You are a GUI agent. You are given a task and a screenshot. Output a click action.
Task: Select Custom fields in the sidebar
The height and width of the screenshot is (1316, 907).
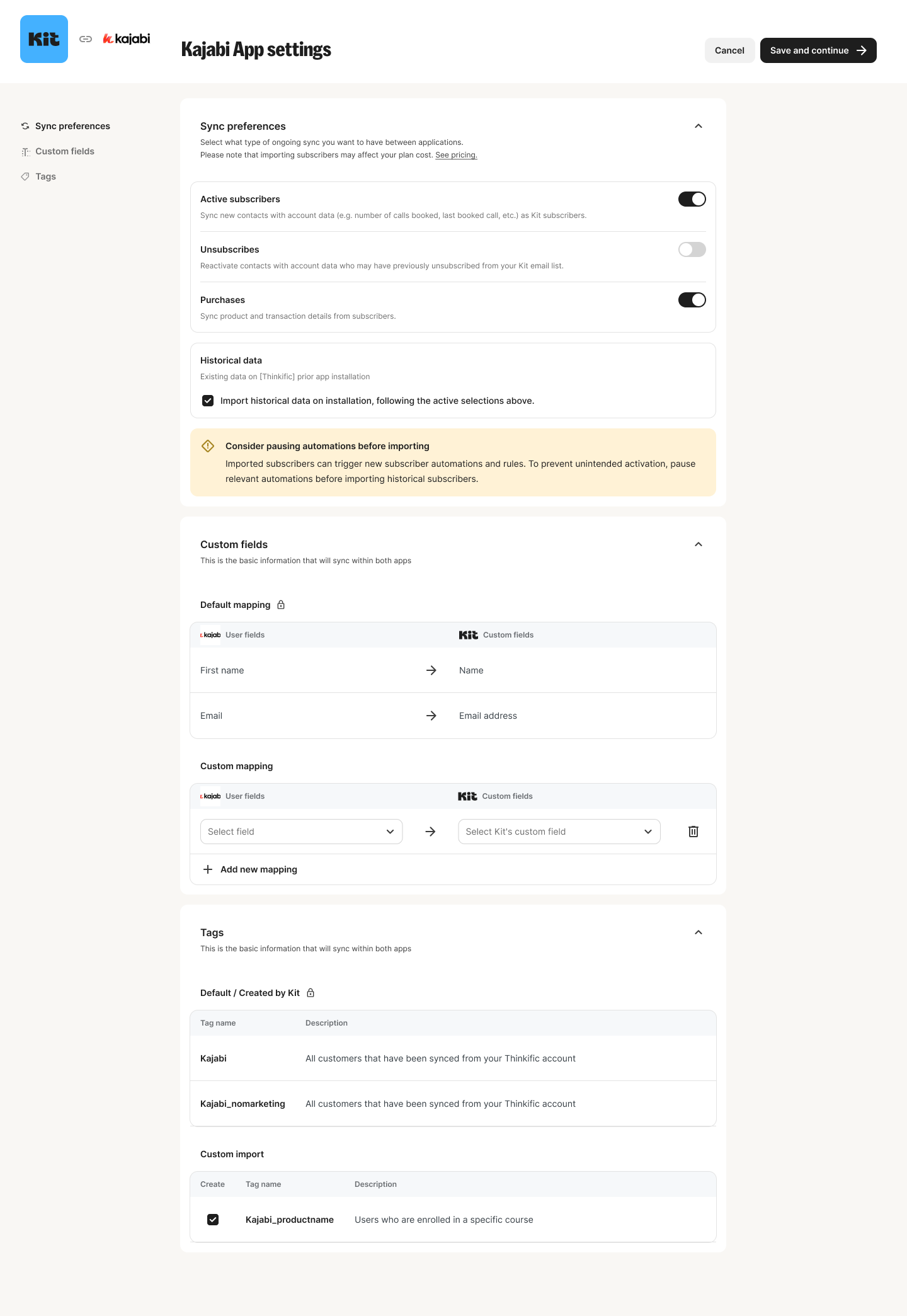[x=65, y=151]
